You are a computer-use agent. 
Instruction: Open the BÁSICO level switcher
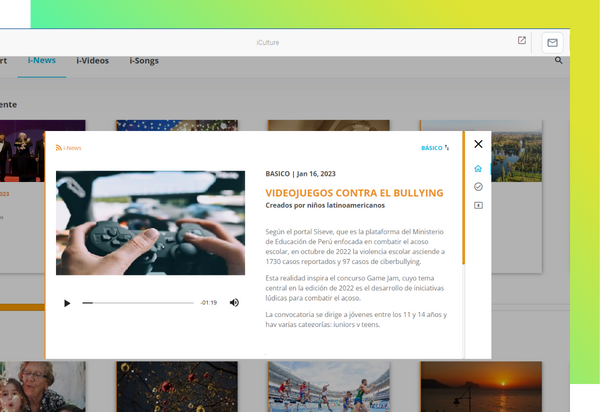coord(435,148)
